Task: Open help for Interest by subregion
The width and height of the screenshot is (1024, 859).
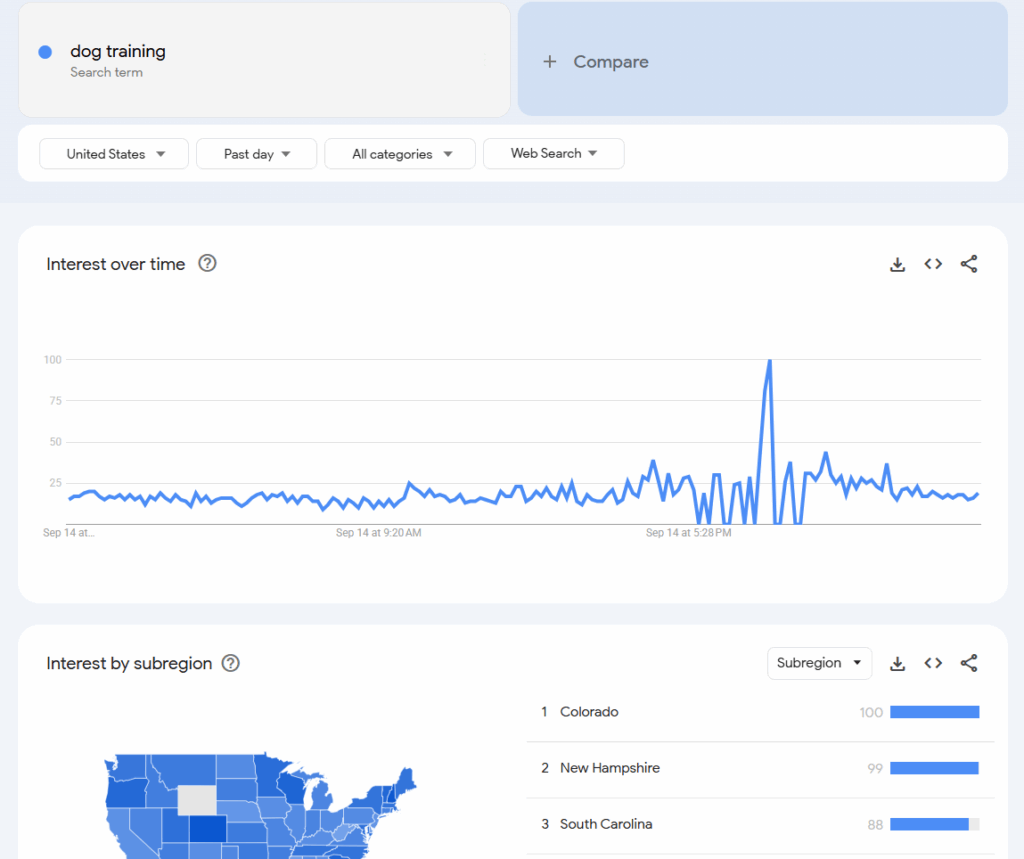Action: click(230, 663)
